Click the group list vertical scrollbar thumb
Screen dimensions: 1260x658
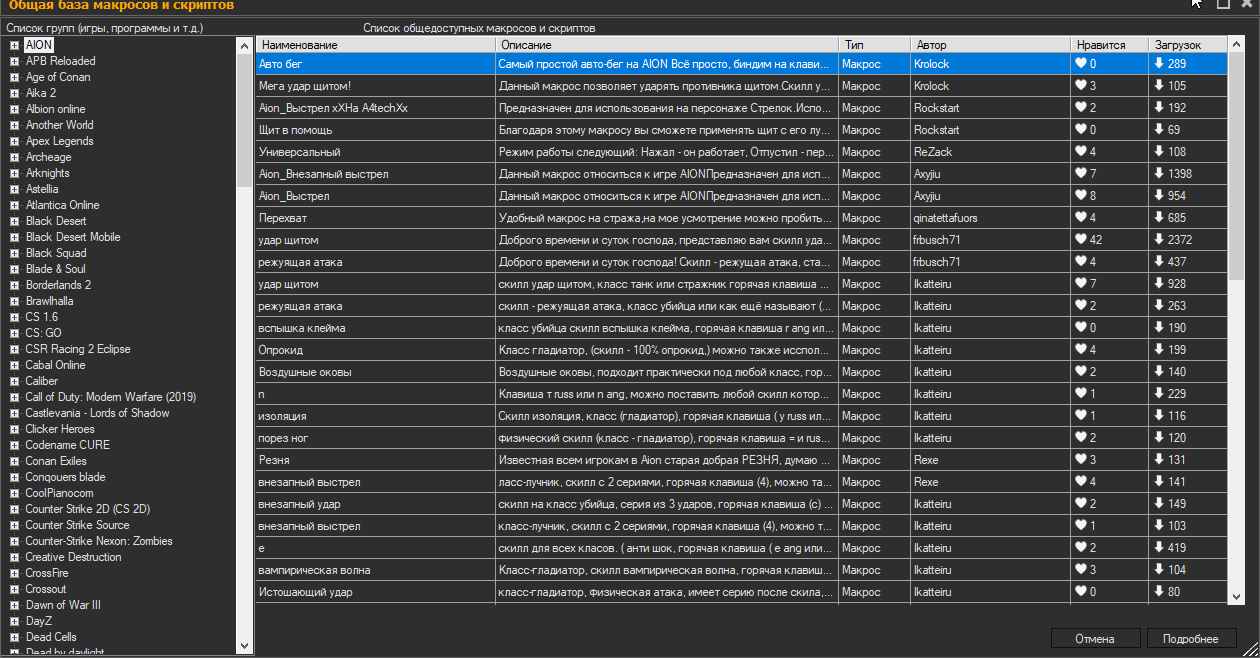pyautogui.click(x=245, y=119)
